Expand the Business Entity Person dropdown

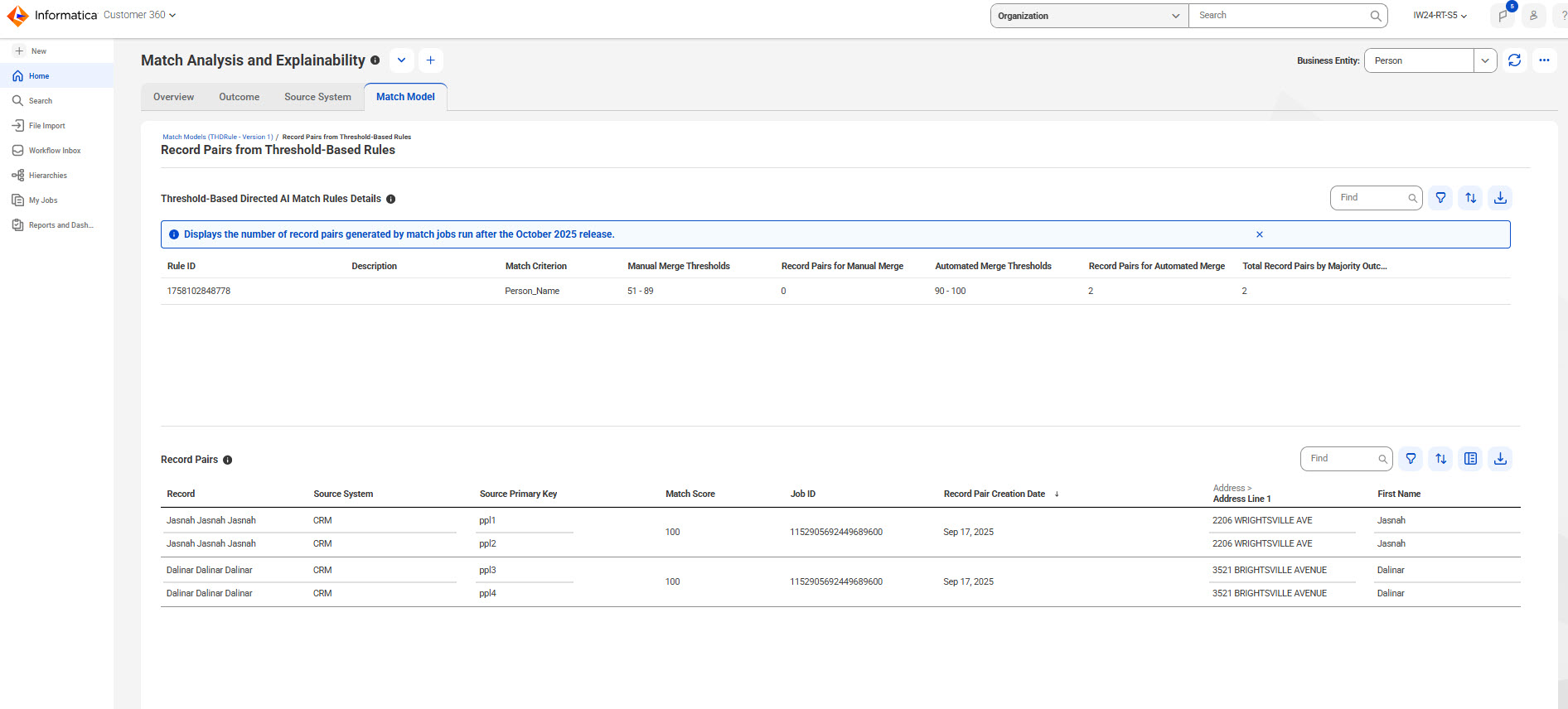coord(1485,60)
